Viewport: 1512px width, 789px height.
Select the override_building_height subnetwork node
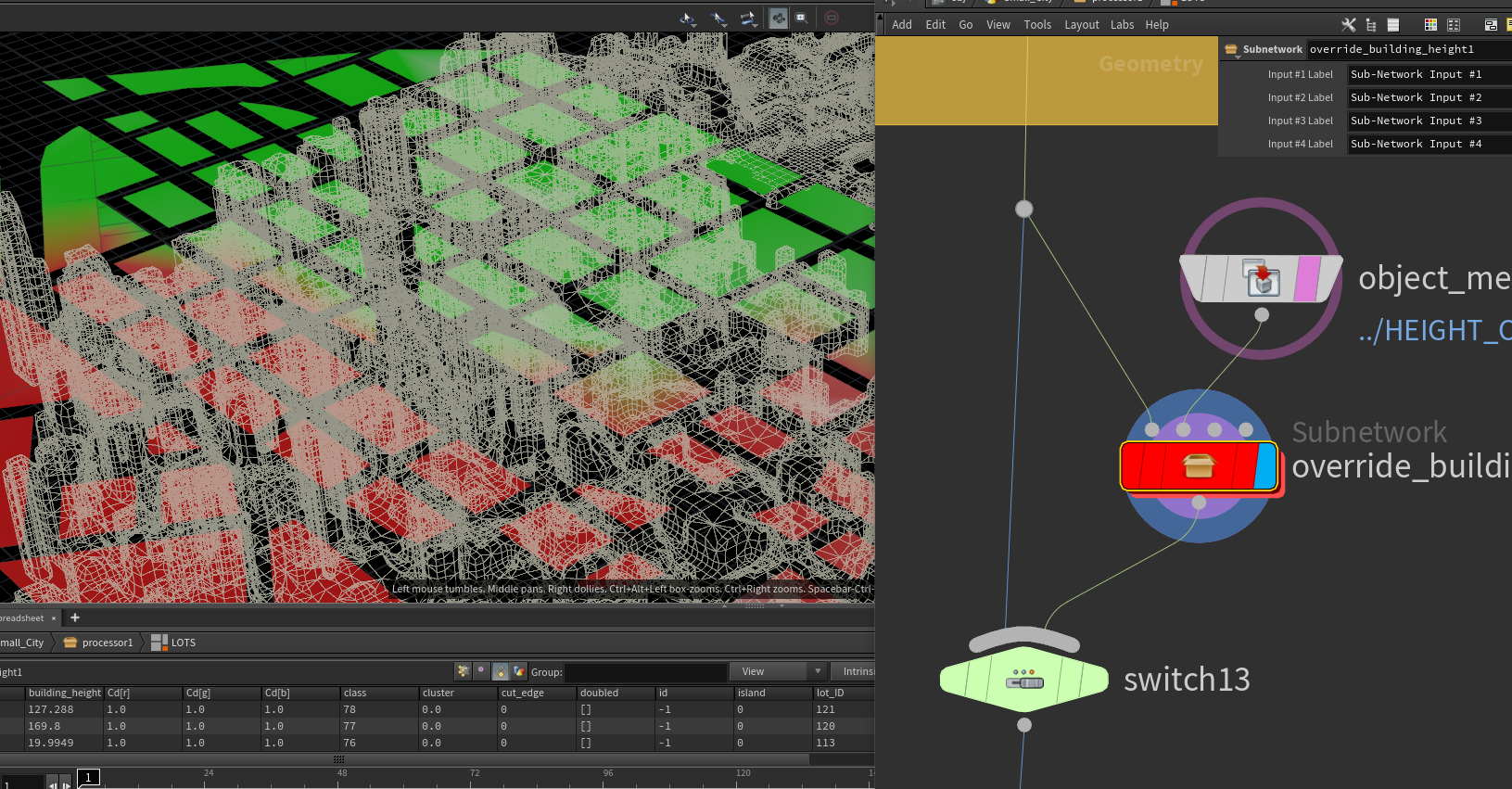pos(1197,465)
